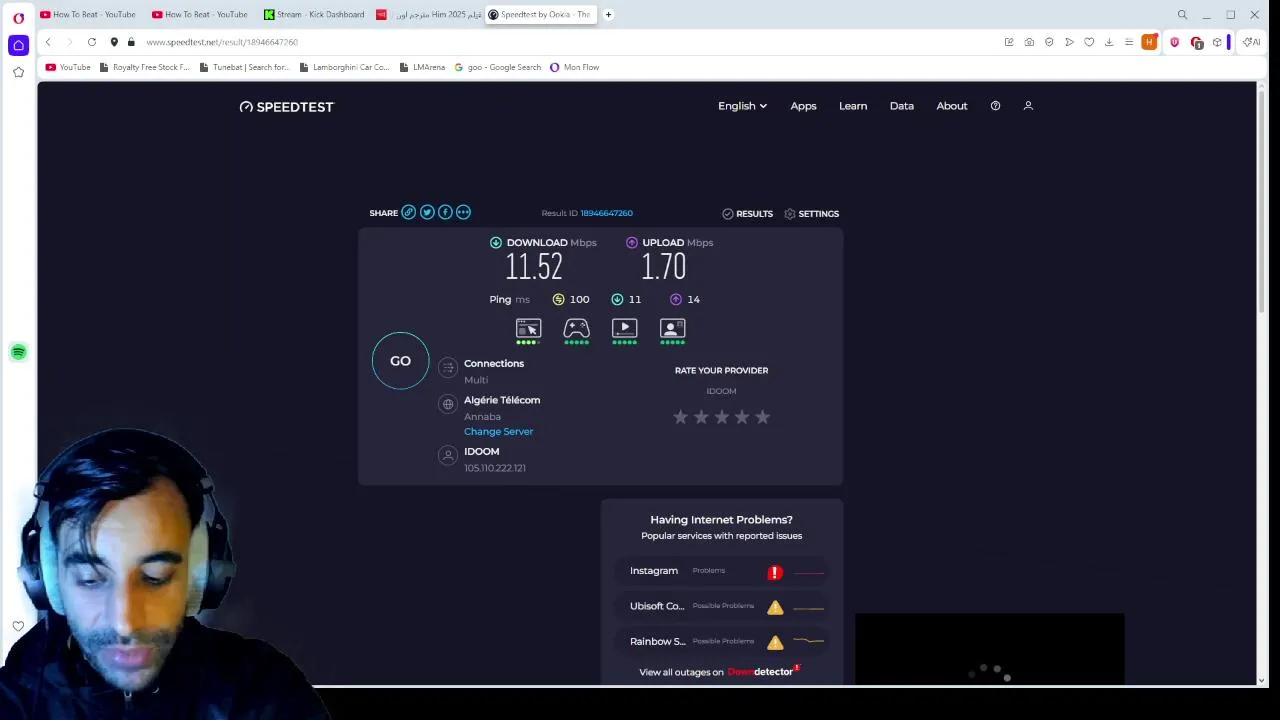
Task: Open the Apps menu
Action: pos(803,106)
